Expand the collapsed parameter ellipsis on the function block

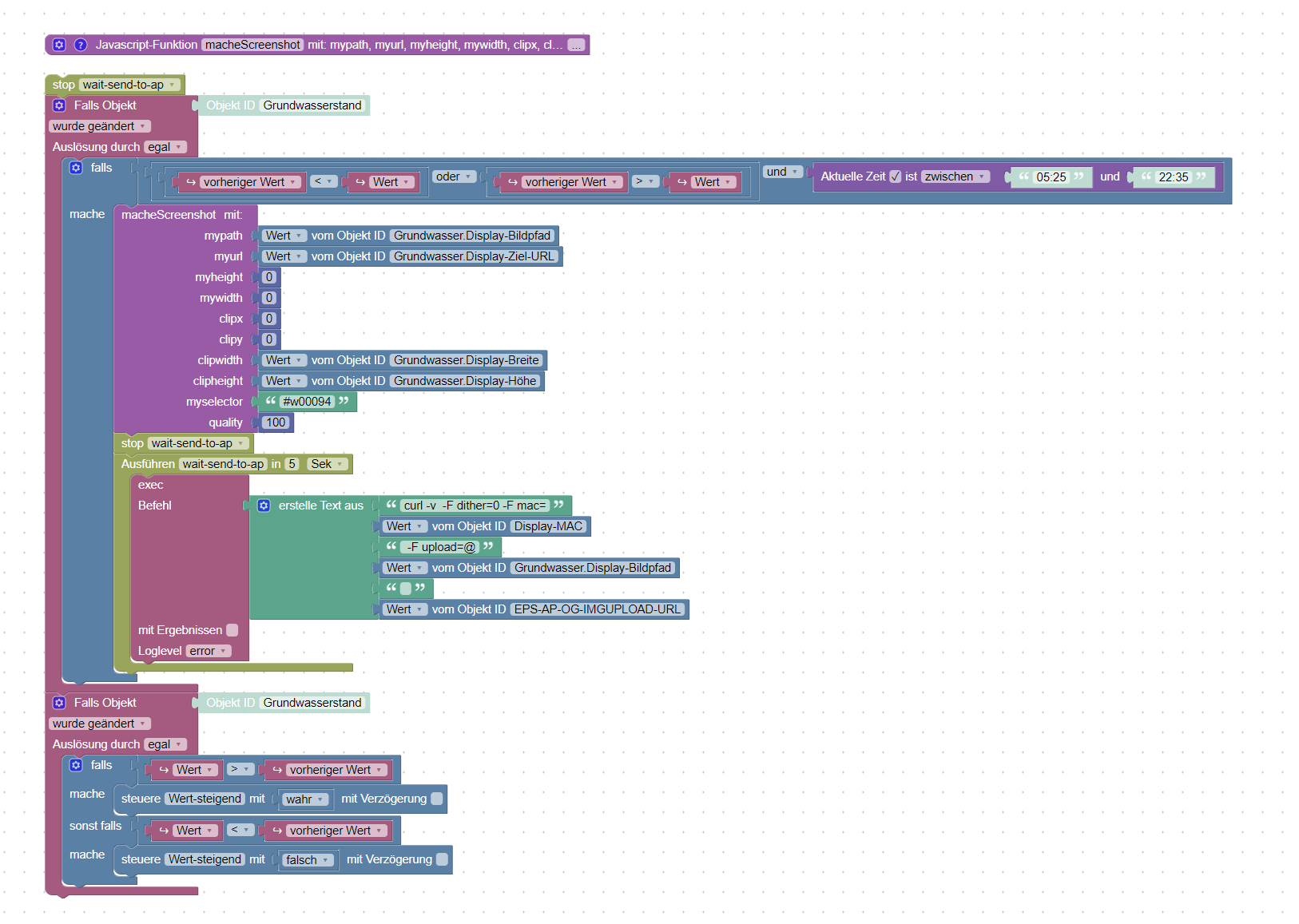[x=576, y=45]
